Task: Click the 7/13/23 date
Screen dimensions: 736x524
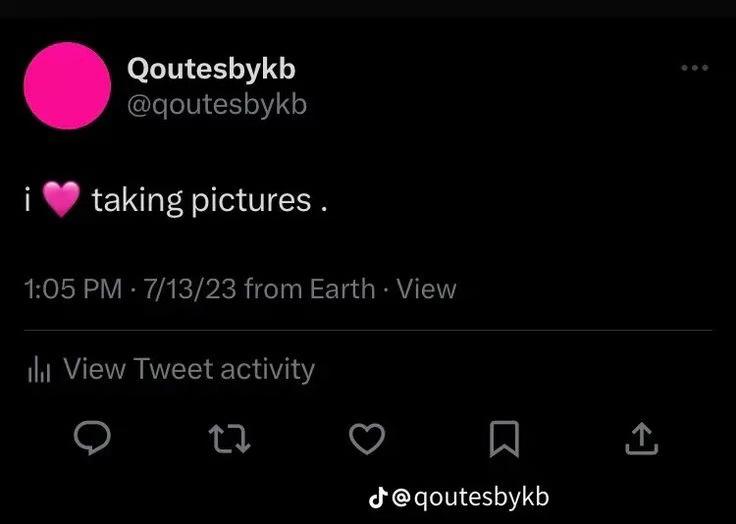Action: (190, 289)
